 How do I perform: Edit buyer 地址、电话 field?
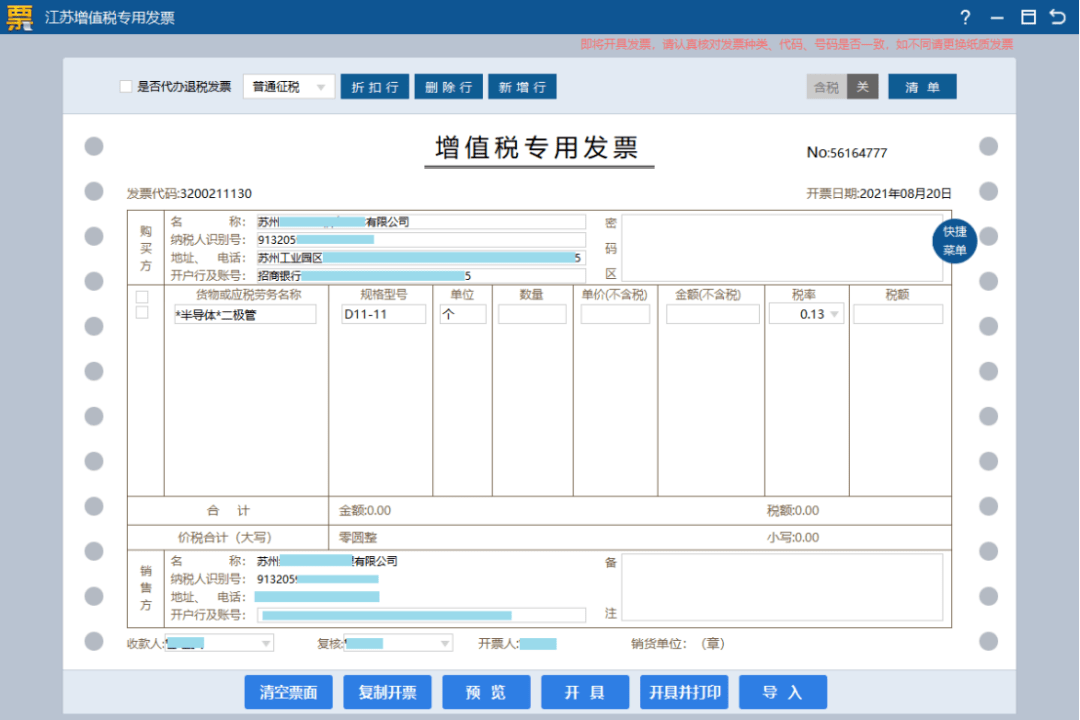click(x=421, y=258)
